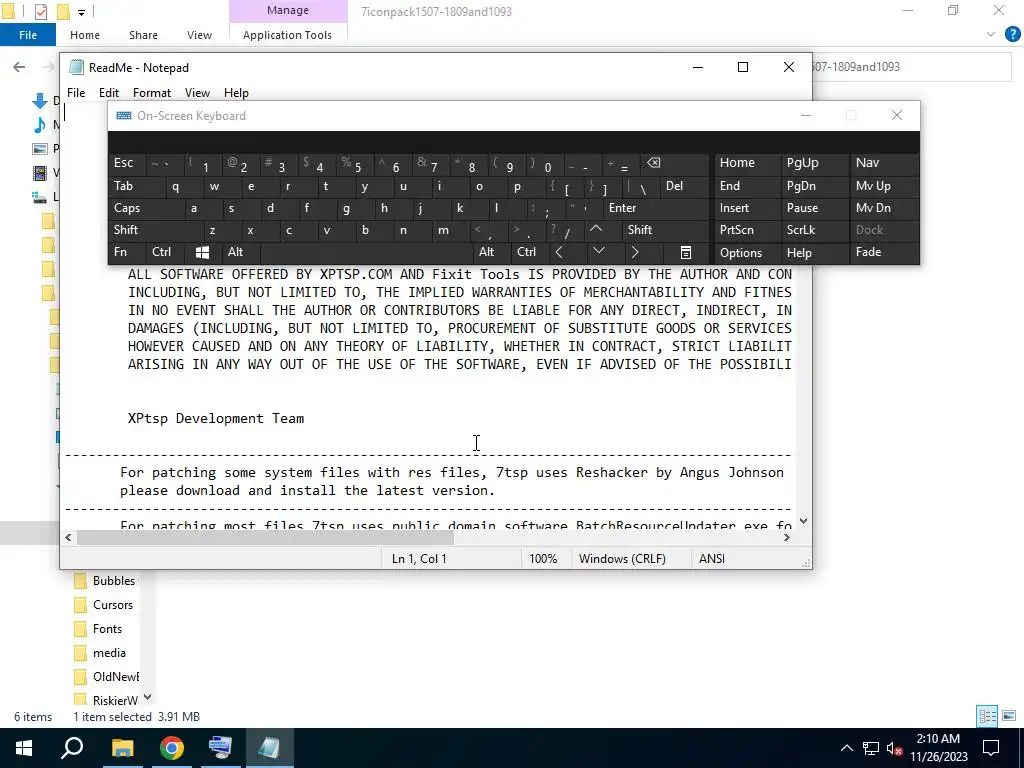1024x768 pixels.
Task: Open Notepad File menu
Action: coord(76,93)
